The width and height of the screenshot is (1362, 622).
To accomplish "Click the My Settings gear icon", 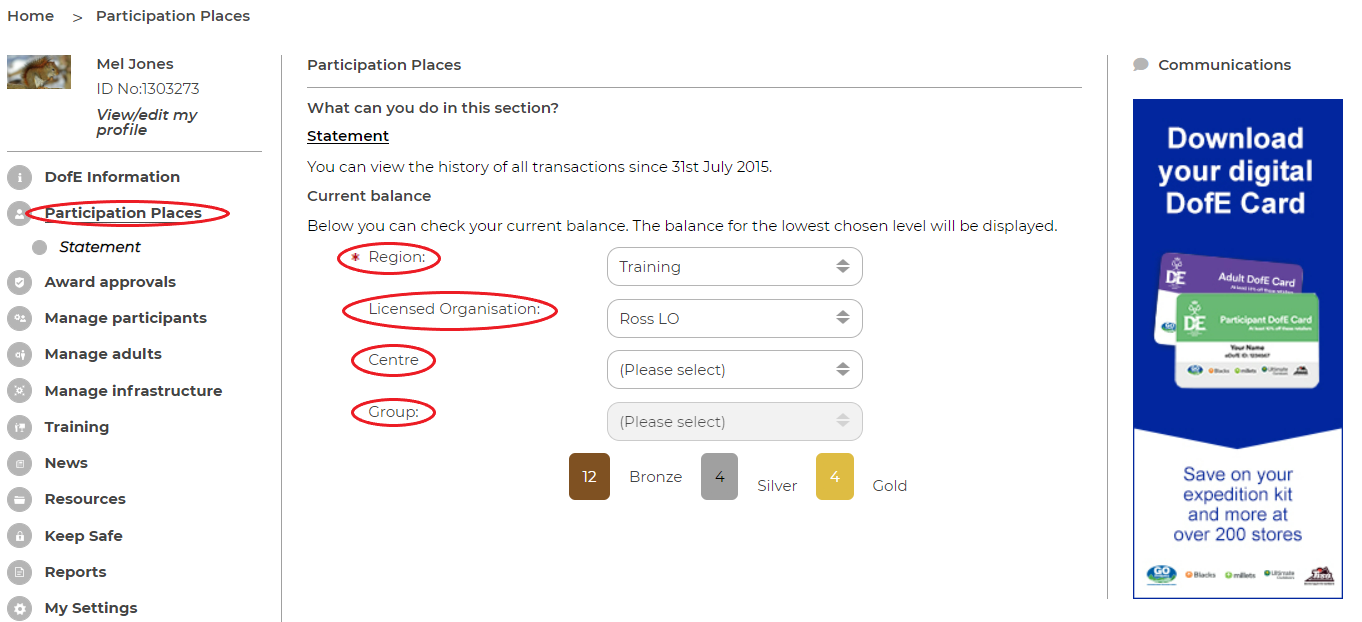I will pyautogui.click(x=19, y=608).
